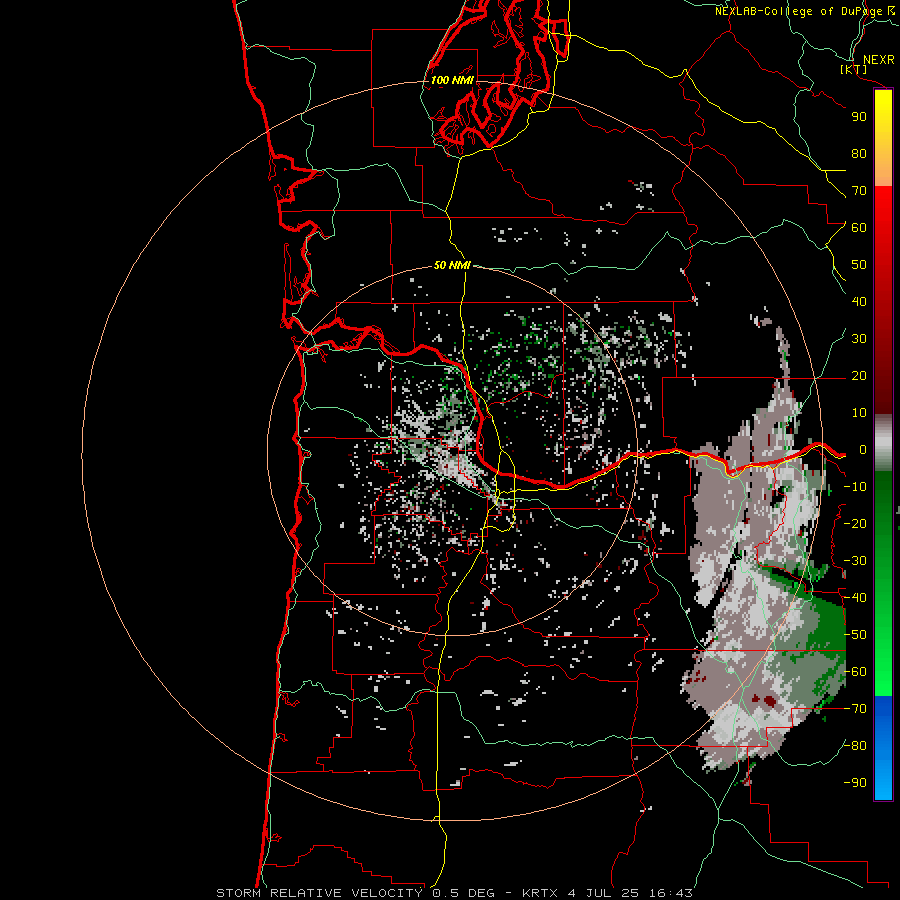Screen dimensions: 900x900
Task: Click the NEXR label at top right
Action: 879,60
